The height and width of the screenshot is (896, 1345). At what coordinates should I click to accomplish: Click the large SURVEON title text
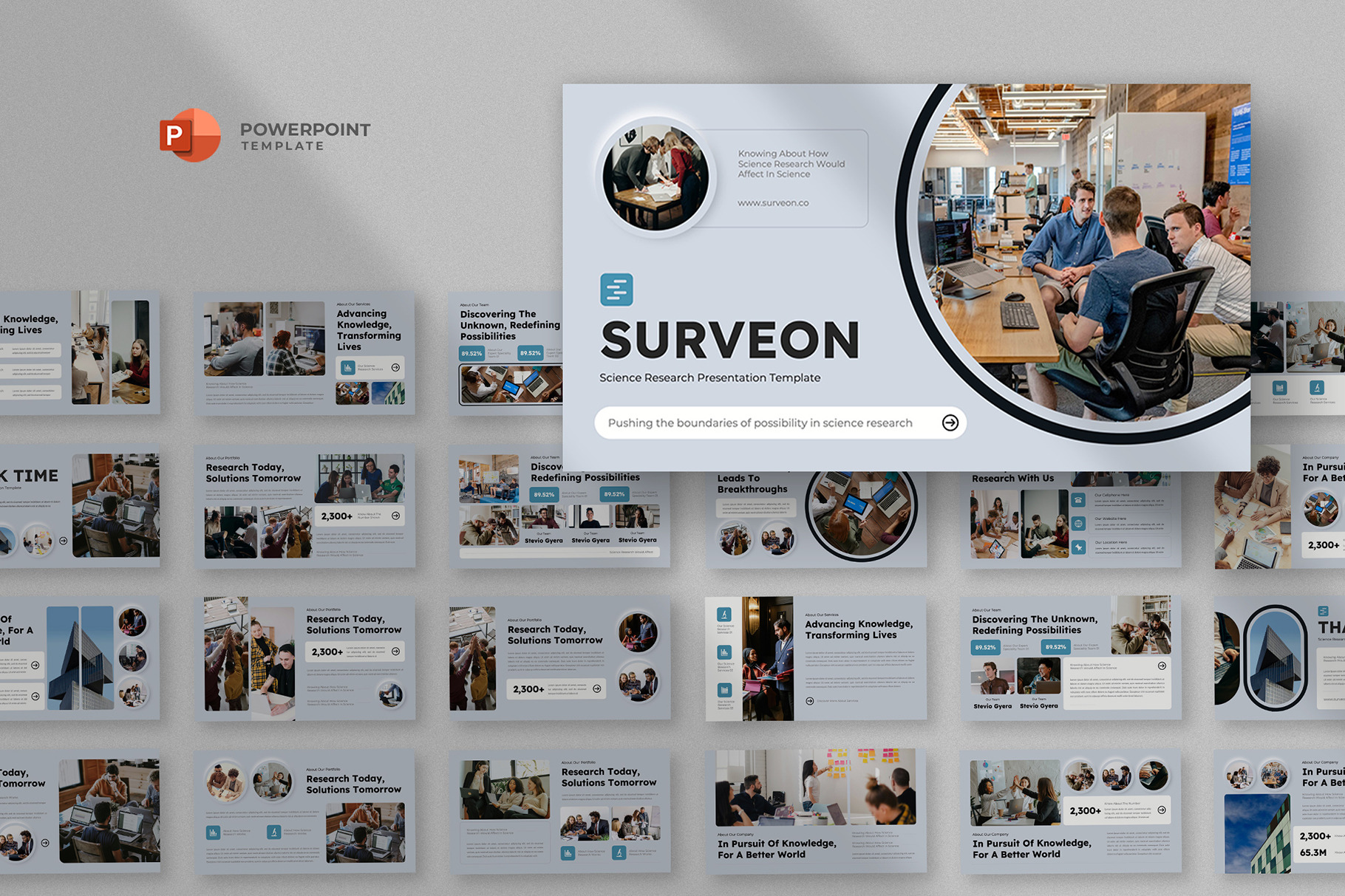(730, 340)
